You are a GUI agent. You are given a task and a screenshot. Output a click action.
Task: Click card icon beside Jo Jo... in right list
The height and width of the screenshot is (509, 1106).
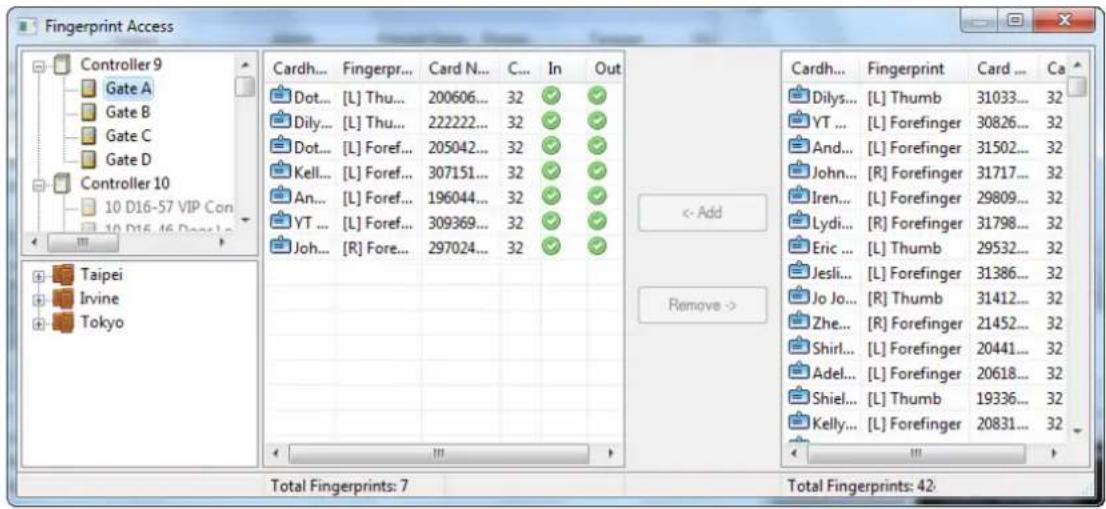point(799,298)
